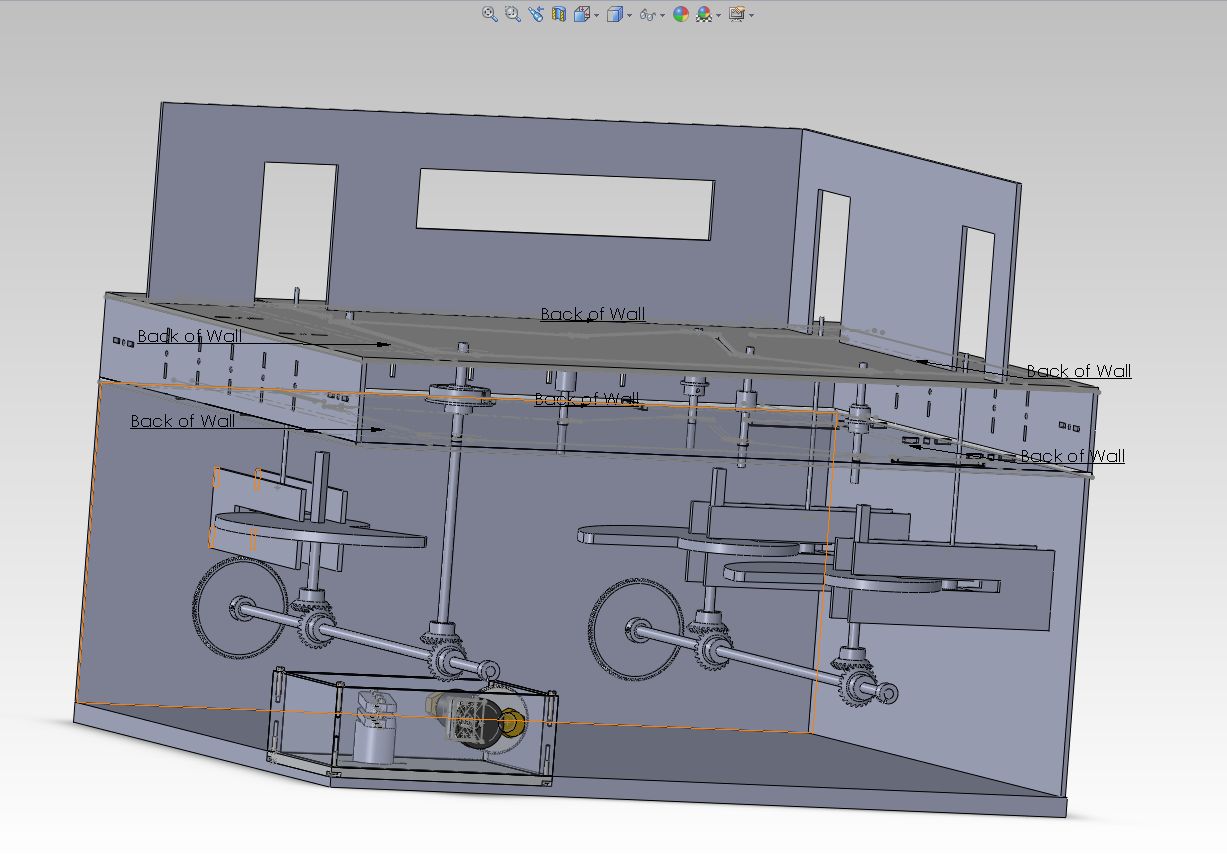
Task: Activate the Zoom to Area tool
Action: pyautogui.click(x=512, y=14)
